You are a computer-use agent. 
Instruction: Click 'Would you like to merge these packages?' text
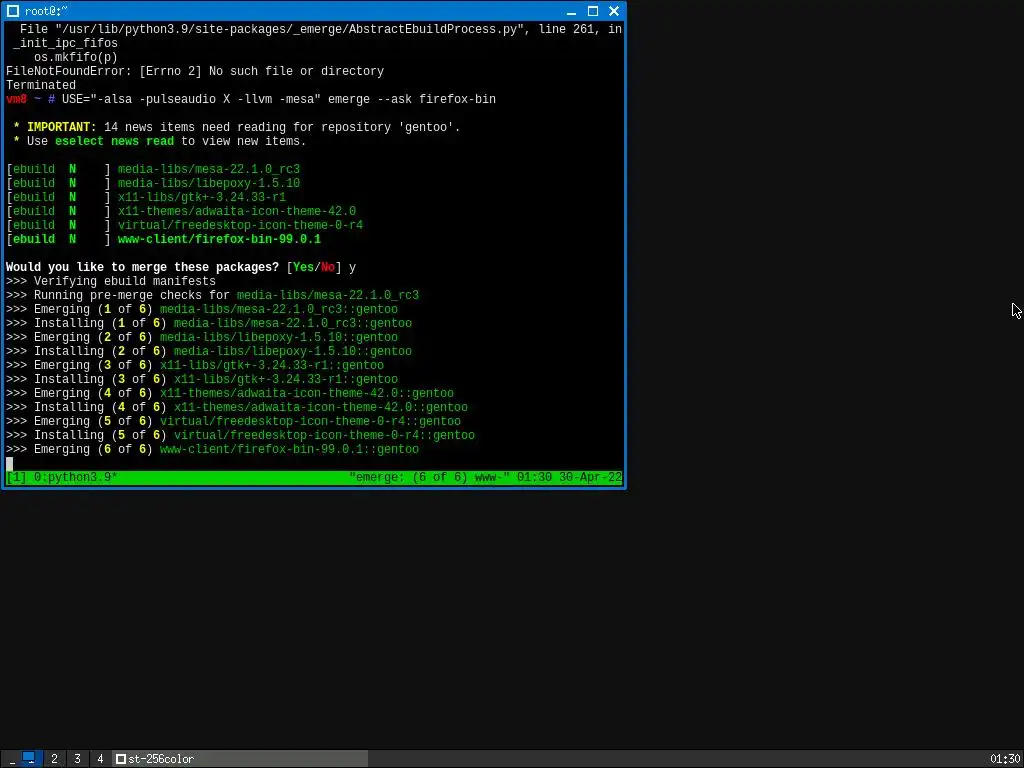click(142, 267)
